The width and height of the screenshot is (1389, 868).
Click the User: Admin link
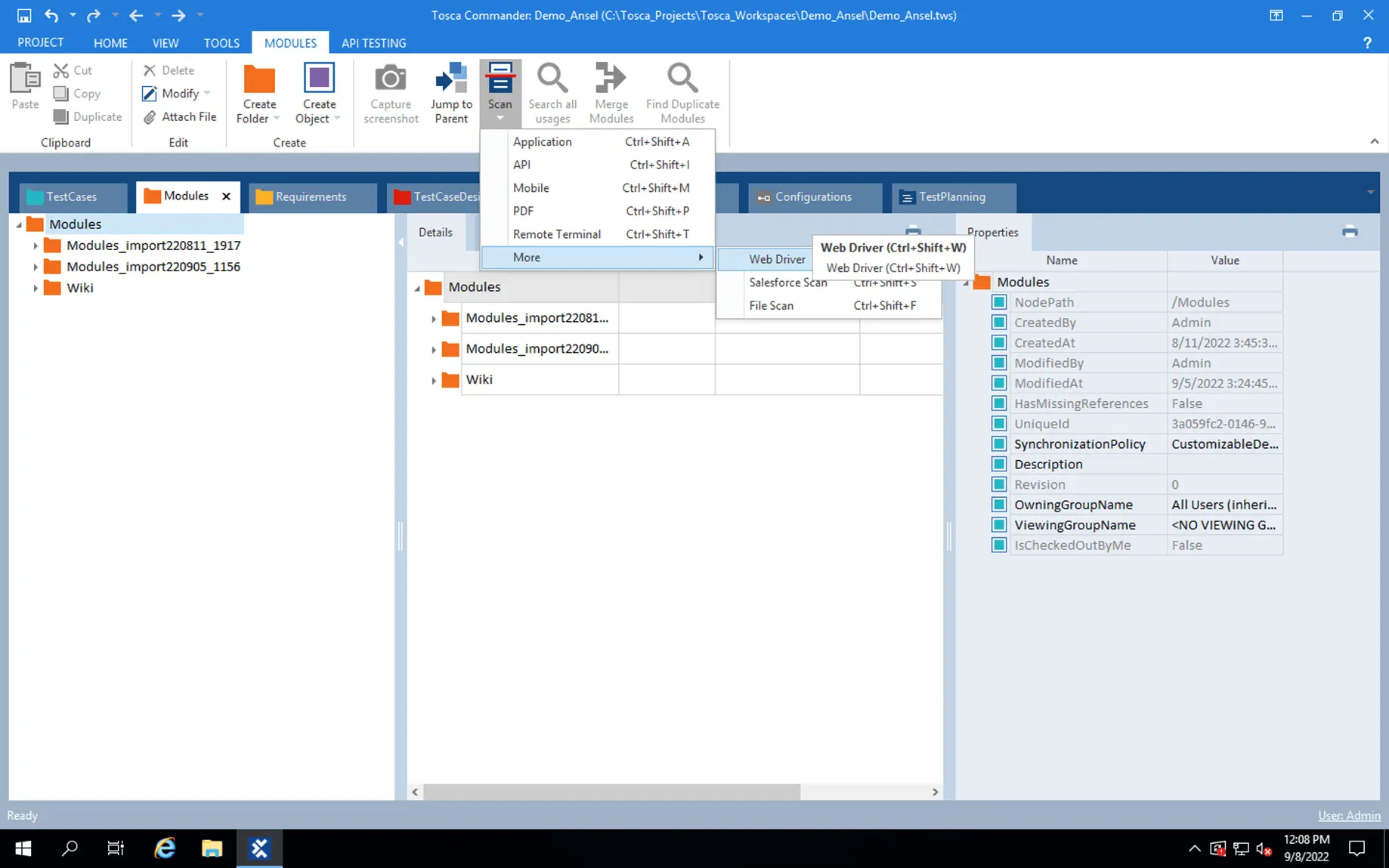1349,815
